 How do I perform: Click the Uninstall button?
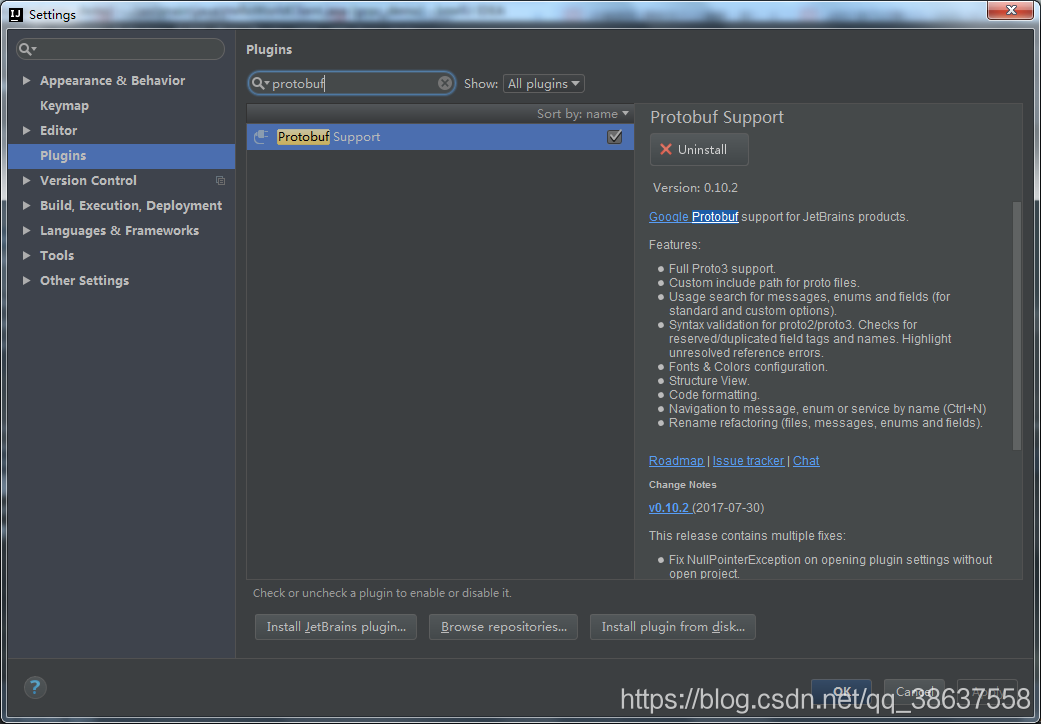click(699, 149)
